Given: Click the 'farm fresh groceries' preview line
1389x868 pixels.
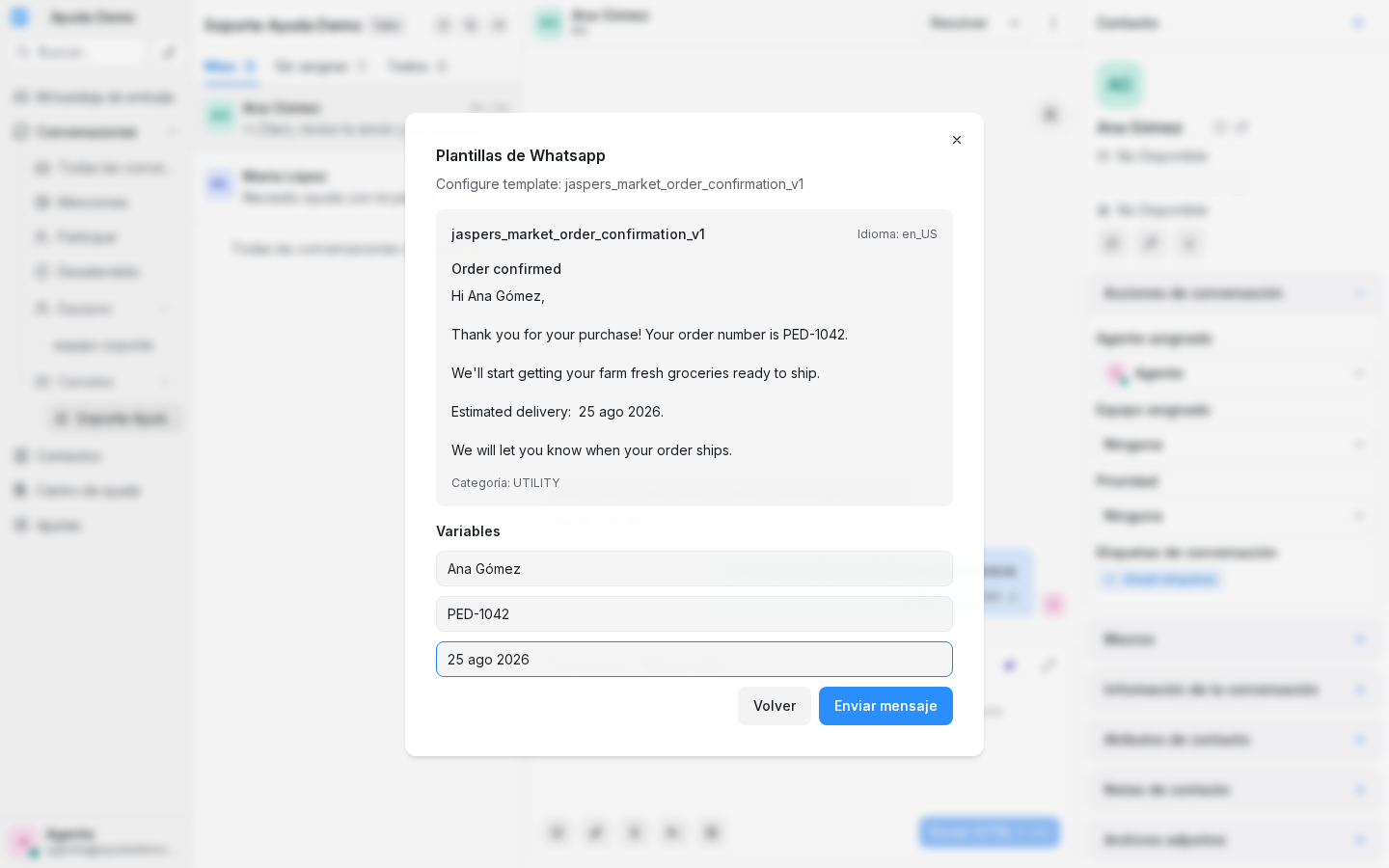Looking at the screenshot, I should (636, 373).
